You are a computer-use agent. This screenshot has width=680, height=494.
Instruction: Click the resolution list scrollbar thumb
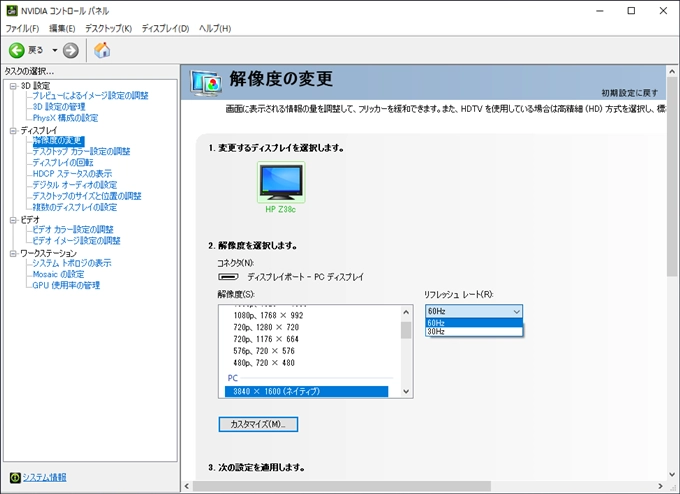point(406,330)
